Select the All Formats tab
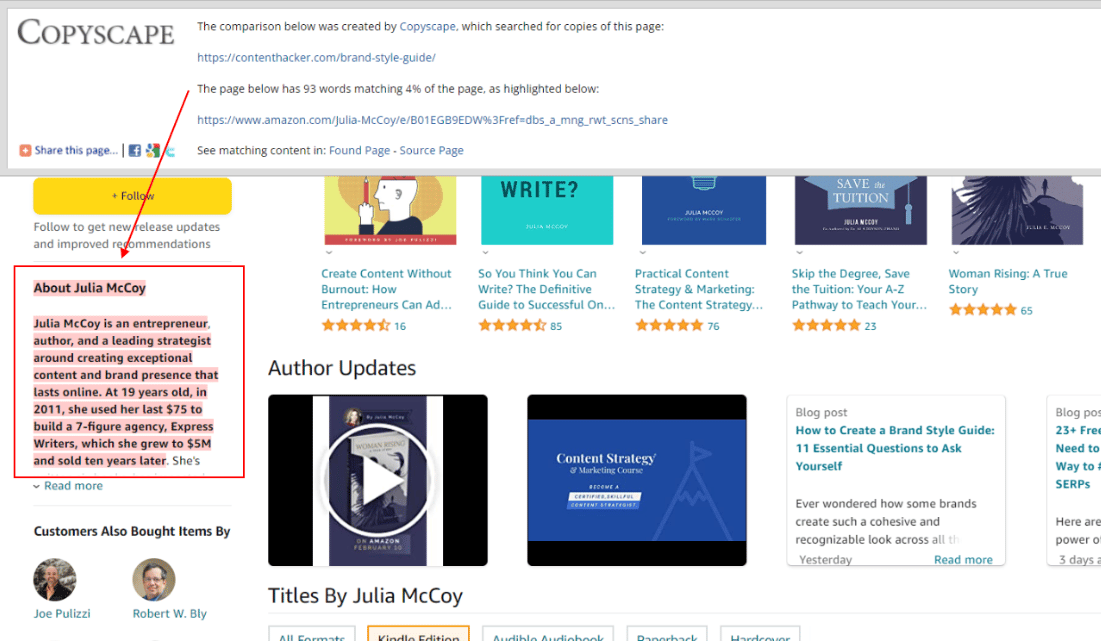Image resolution: width=1101 pixels, height=641 pixels. click(x=312, y=635)
